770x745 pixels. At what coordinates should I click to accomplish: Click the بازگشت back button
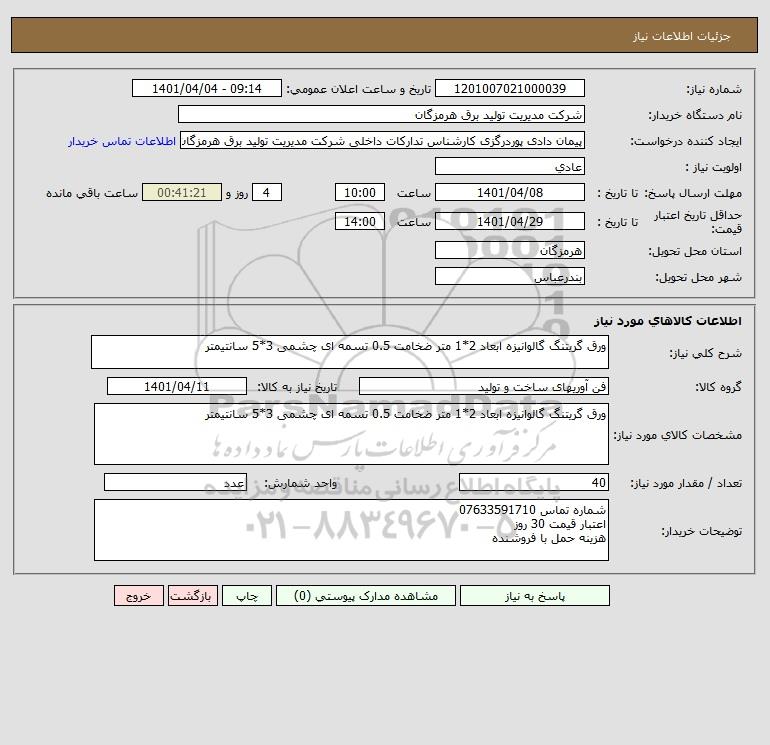click(x=192, y=596)
